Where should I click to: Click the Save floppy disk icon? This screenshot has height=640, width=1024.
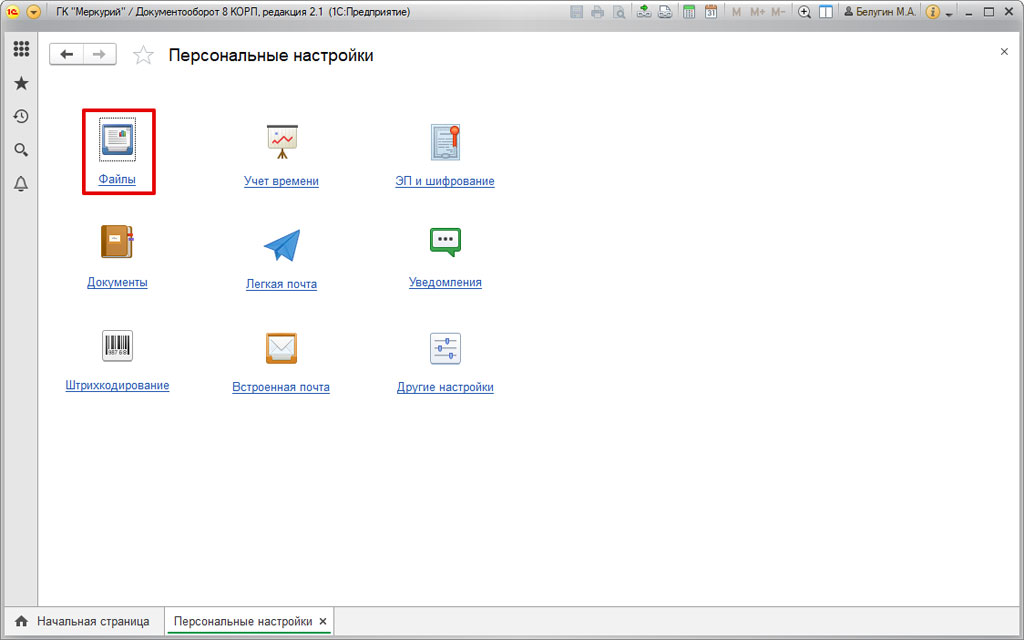point(577,12)
